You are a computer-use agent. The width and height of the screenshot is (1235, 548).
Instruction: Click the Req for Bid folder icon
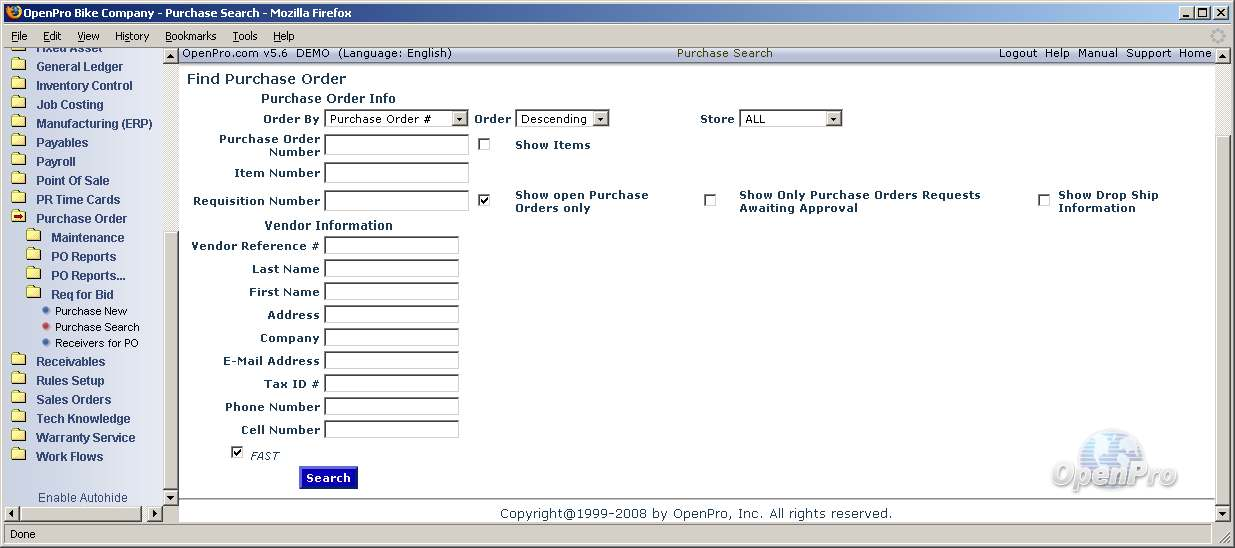(x=34, y=294)
